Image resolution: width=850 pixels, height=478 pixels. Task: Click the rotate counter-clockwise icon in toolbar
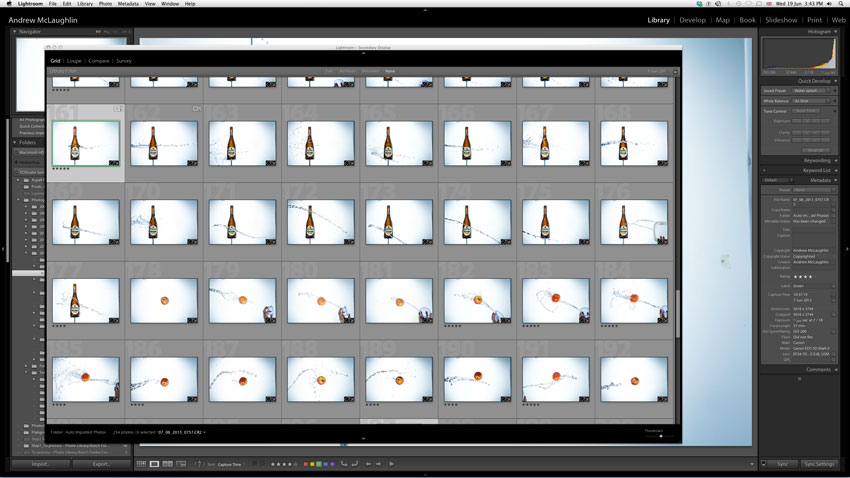344,464
